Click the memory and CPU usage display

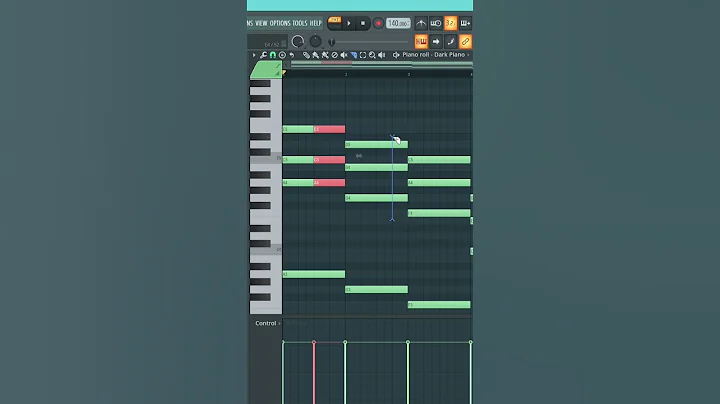coord(267,42)
